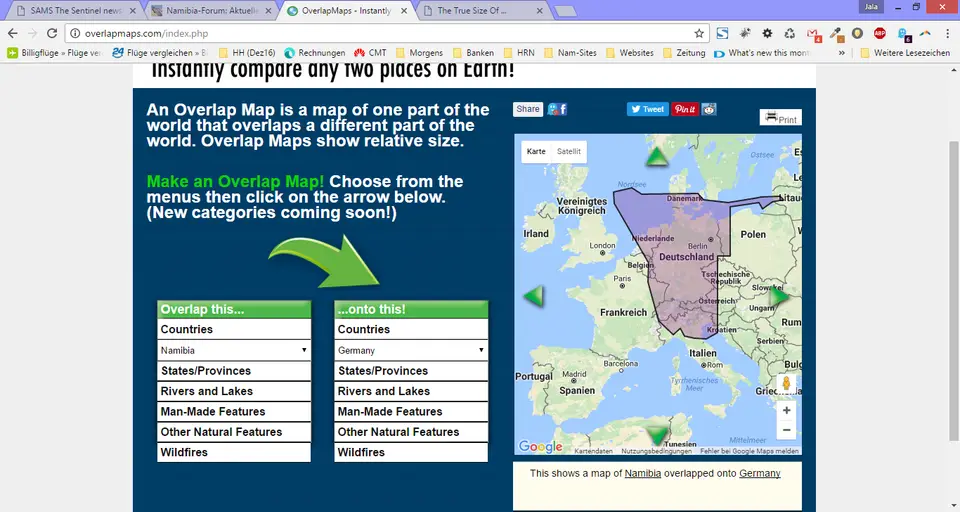Open a new browser tab
Viewport: 960px width, 512px height.
pyautogui.click(x=565, y=11)
